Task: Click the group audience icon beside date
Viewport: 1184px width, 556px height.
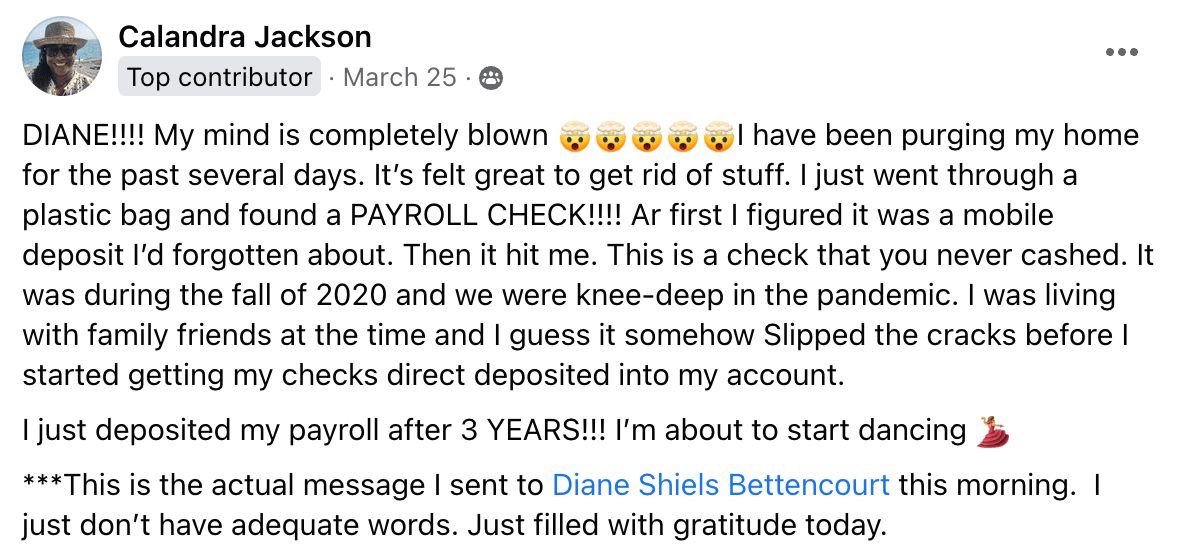Action: tap(491, 77)
